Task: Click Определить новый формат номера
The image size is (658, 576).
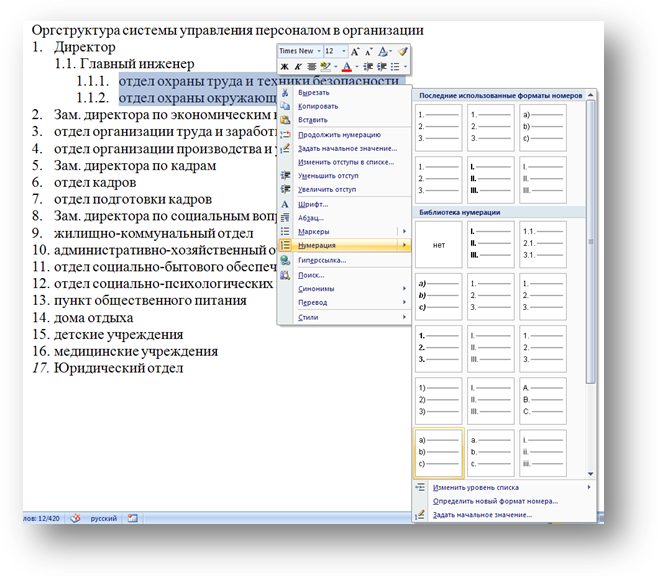Action: [495, 501]
